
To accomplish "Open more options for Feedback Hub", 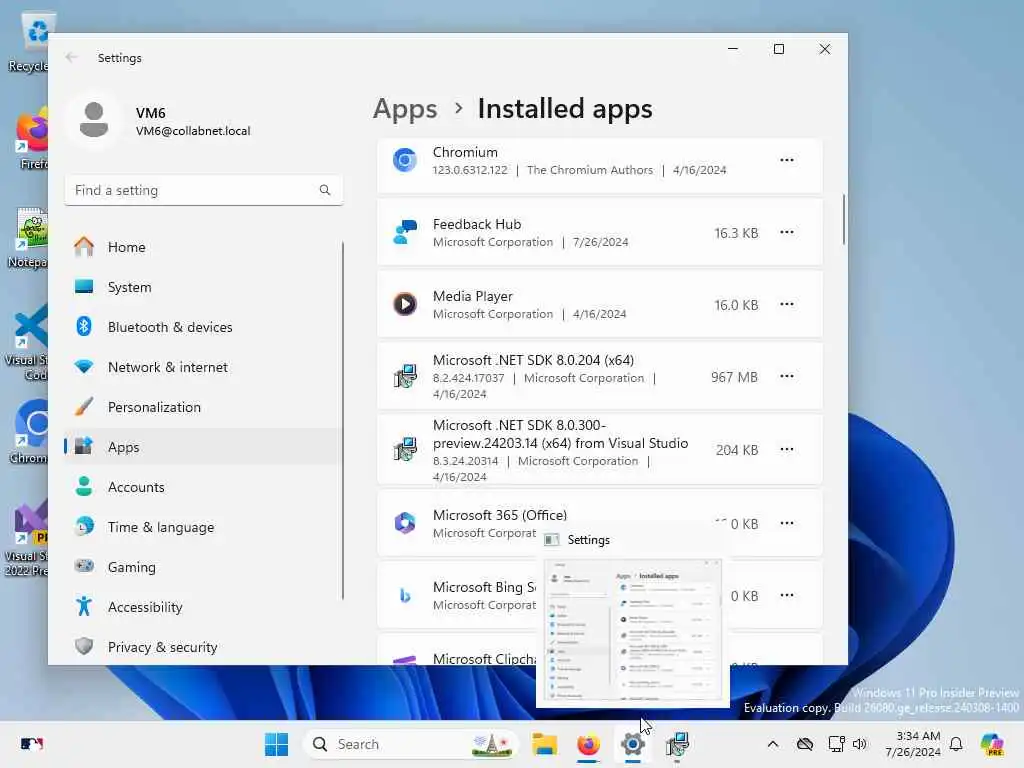I will (787, 232).
